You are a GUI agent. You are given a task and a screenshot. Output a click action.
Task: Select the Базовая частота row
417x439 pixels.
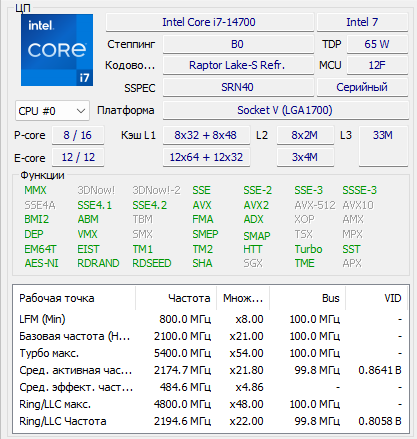(211, 336)
